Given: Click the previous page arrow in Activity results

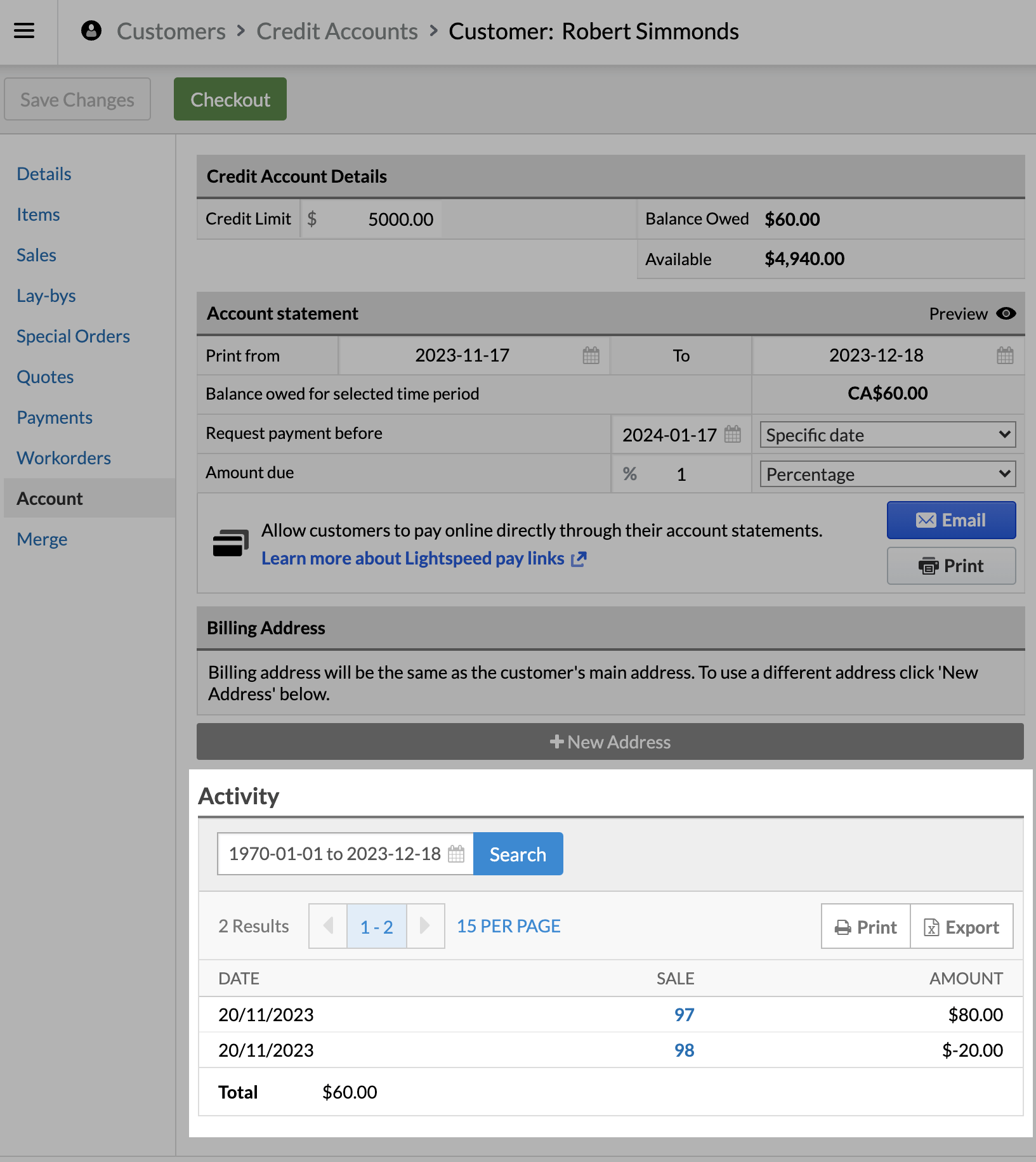Looking at the screenshot, I should 327,926.
